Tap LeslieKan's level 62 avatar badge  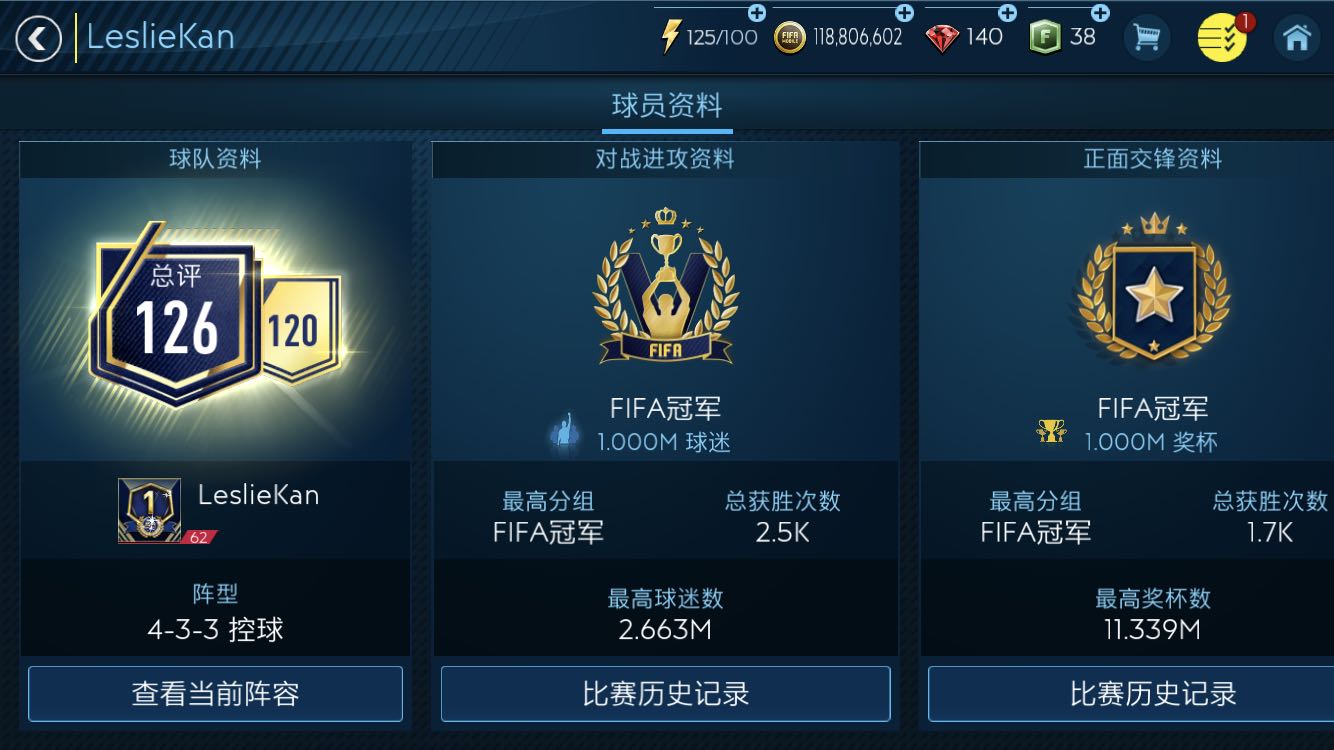[x=150, y=511]
